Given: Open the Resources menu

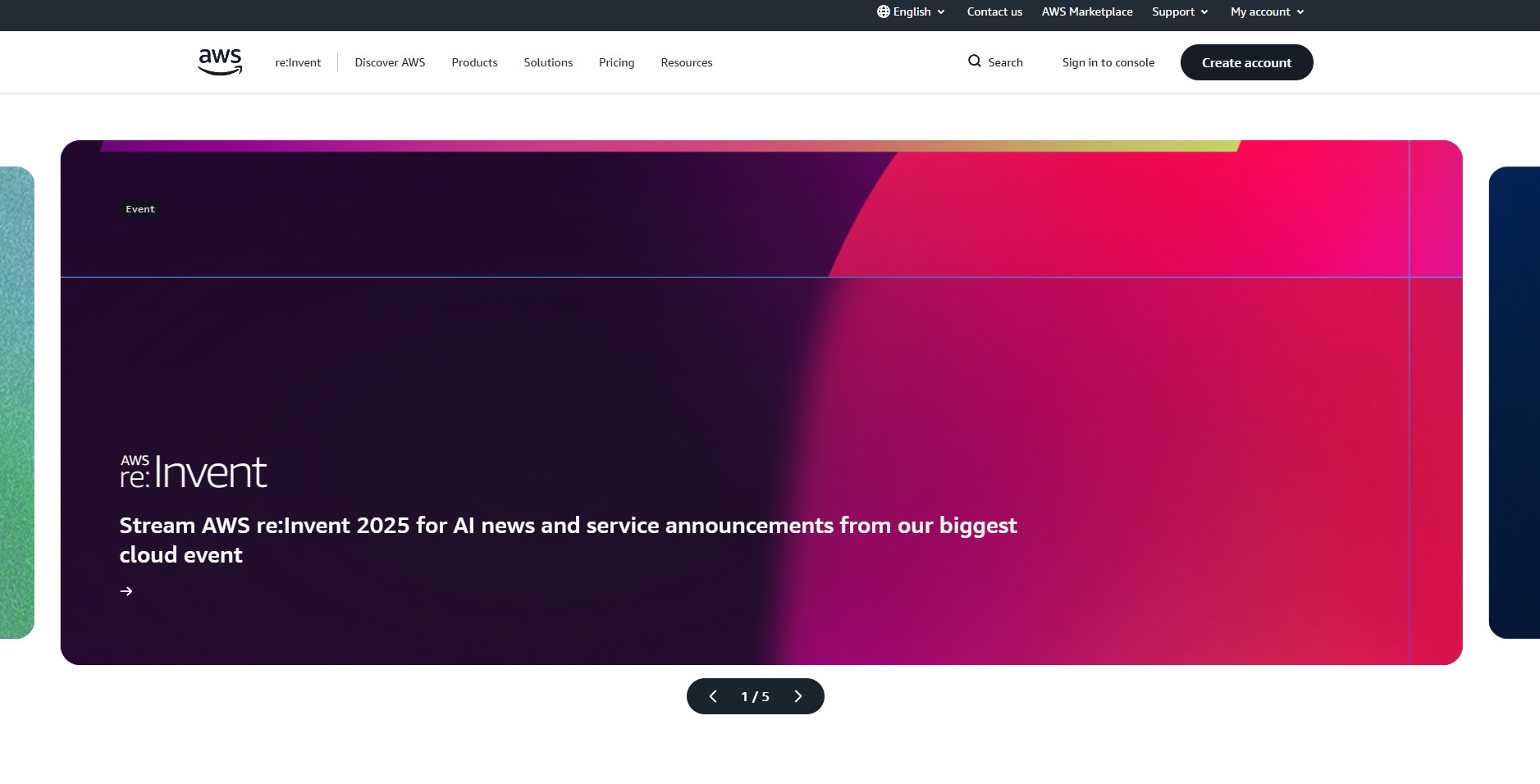Looking at the screenshot, I should coord(687,62).
